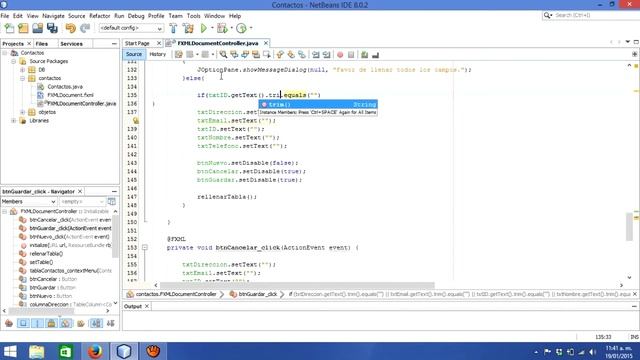Switch to the Start Page tab
This screenshot has width=640, height=360.
pos(137,43)
